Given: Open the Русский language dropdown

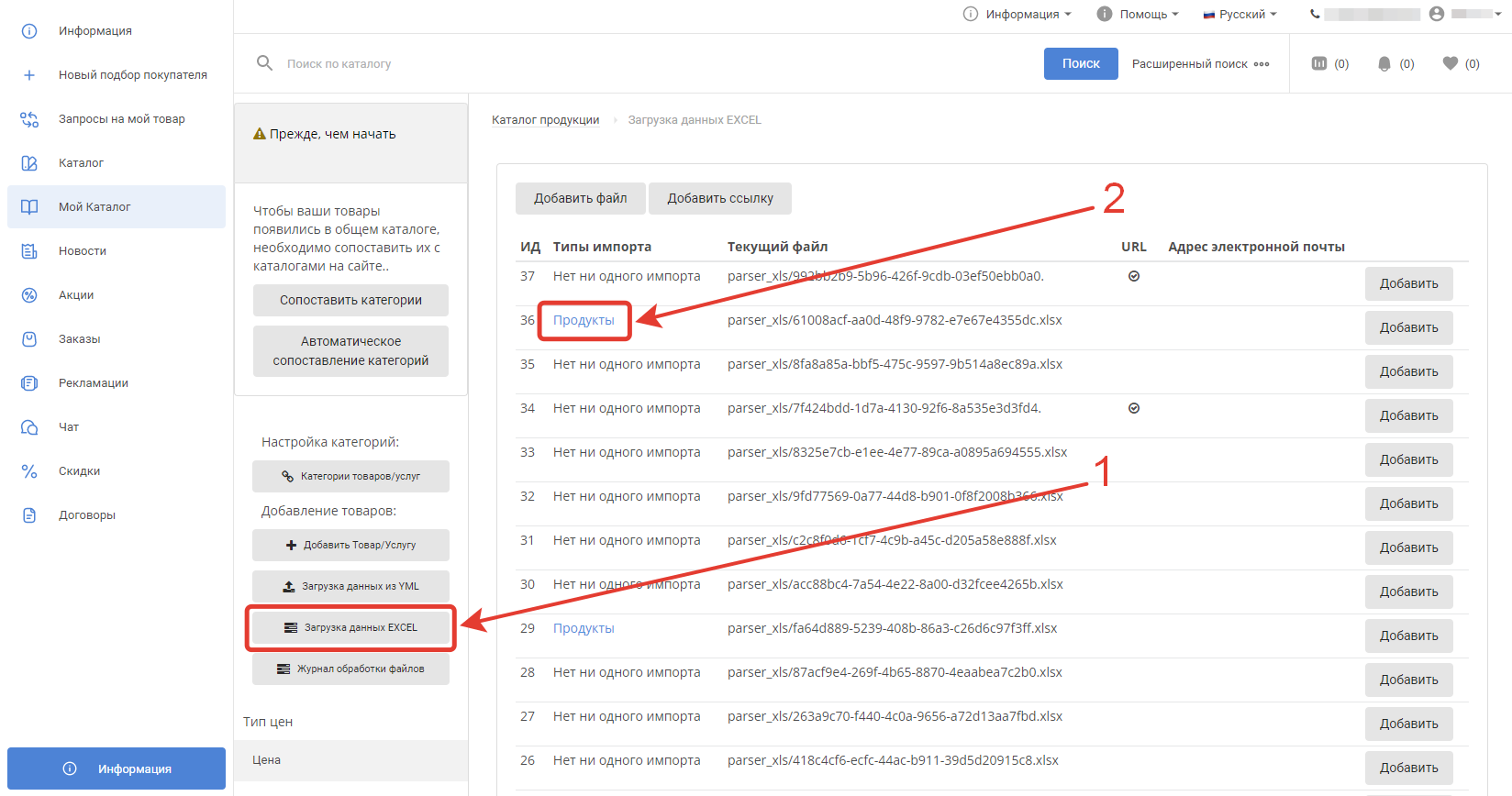Looking at the screenshot, I should (1240, 14).
